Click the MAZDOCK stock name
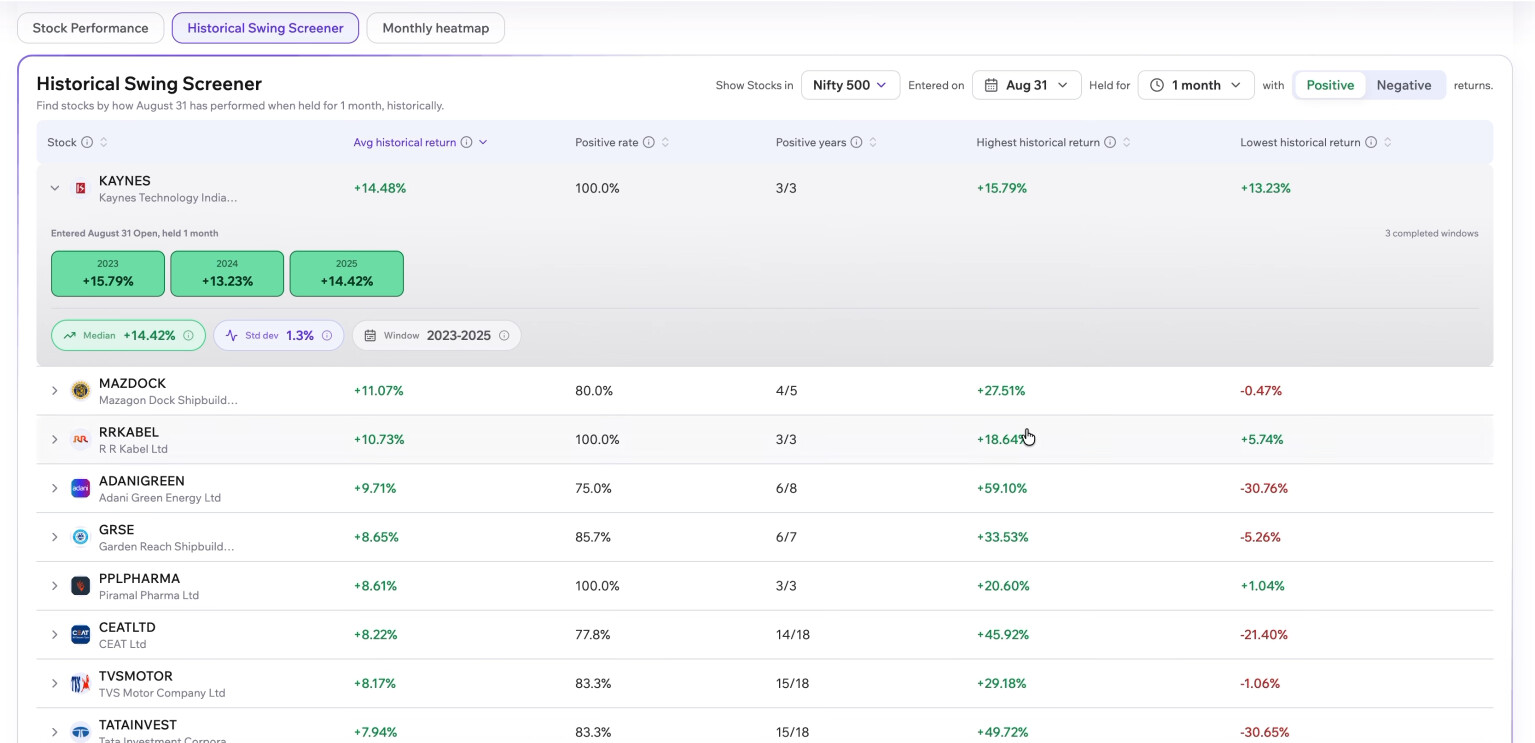This screenshot has width=1535, height=743. coord(132,383)
